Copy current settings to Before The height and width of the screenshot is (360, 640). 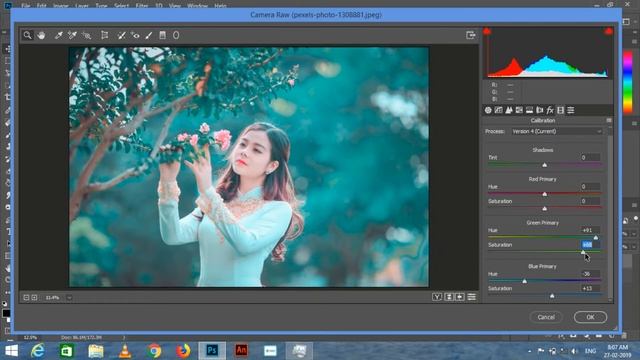pos(460,297)
